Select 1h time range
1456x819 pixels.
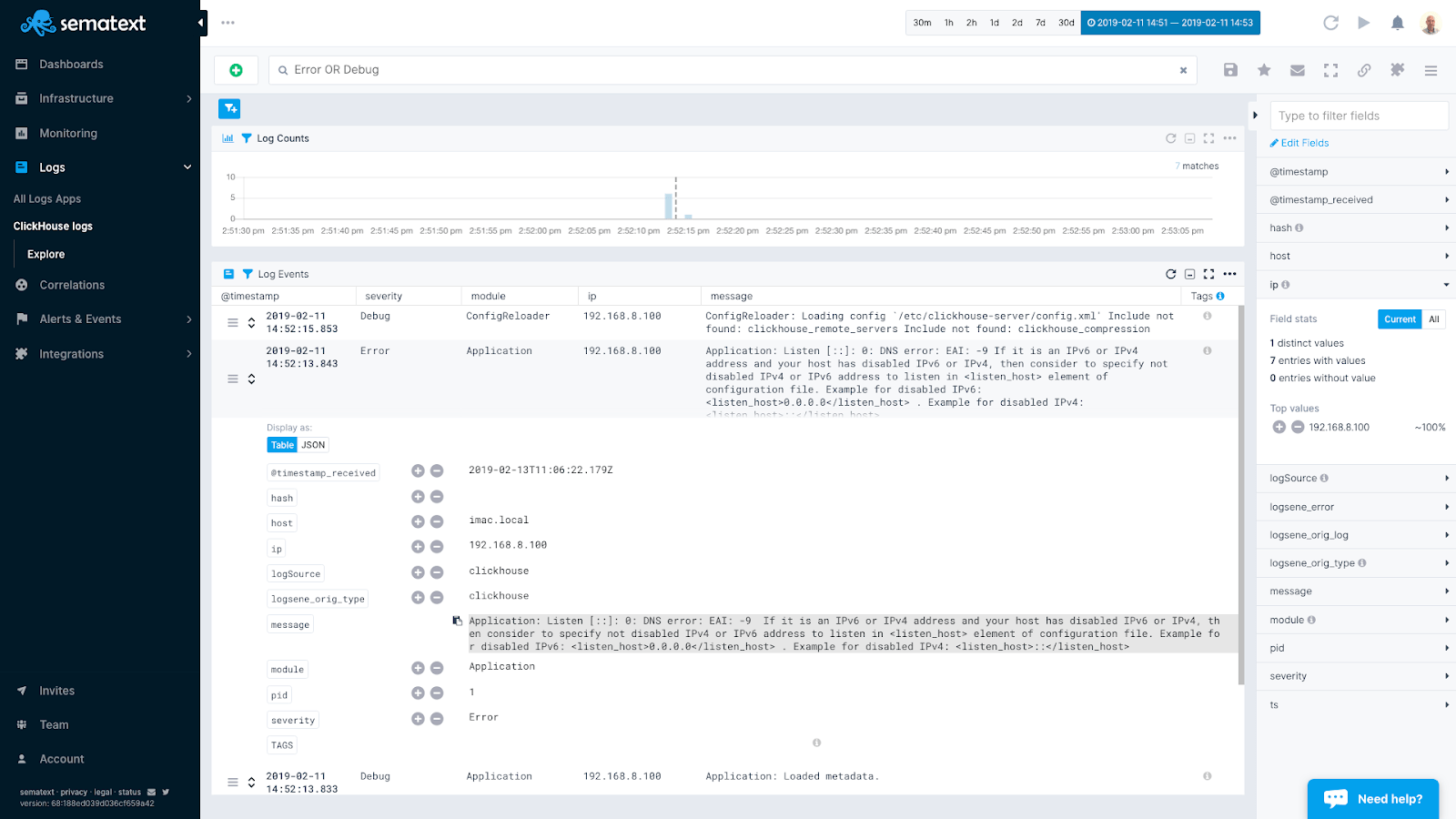coord(949,23)
